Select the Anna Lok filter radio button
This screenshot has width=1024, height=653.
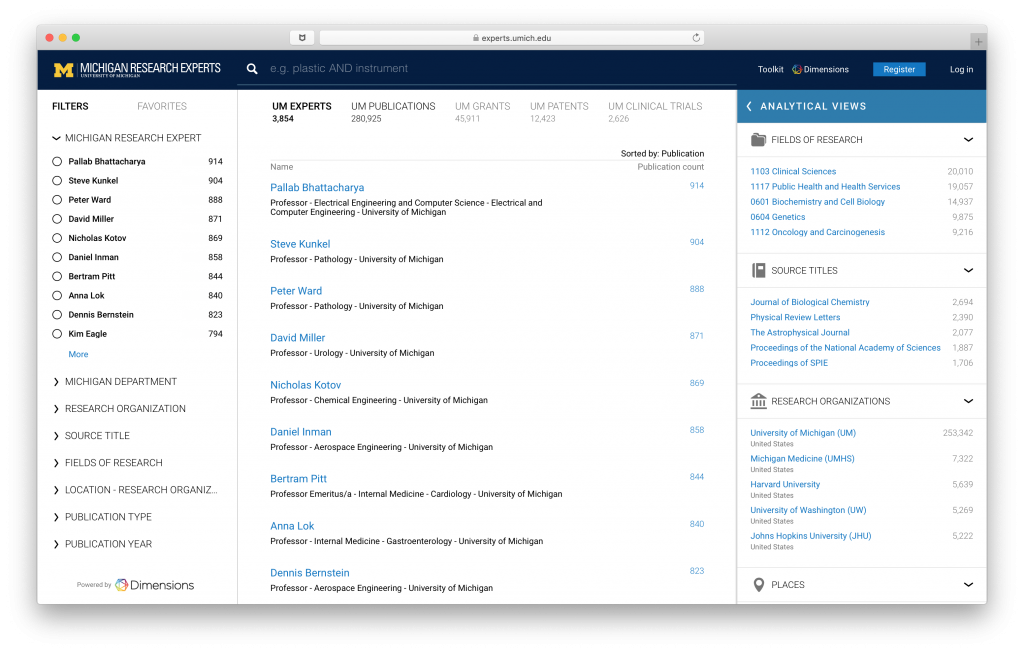pyautogui.click(x=57, y=296)
